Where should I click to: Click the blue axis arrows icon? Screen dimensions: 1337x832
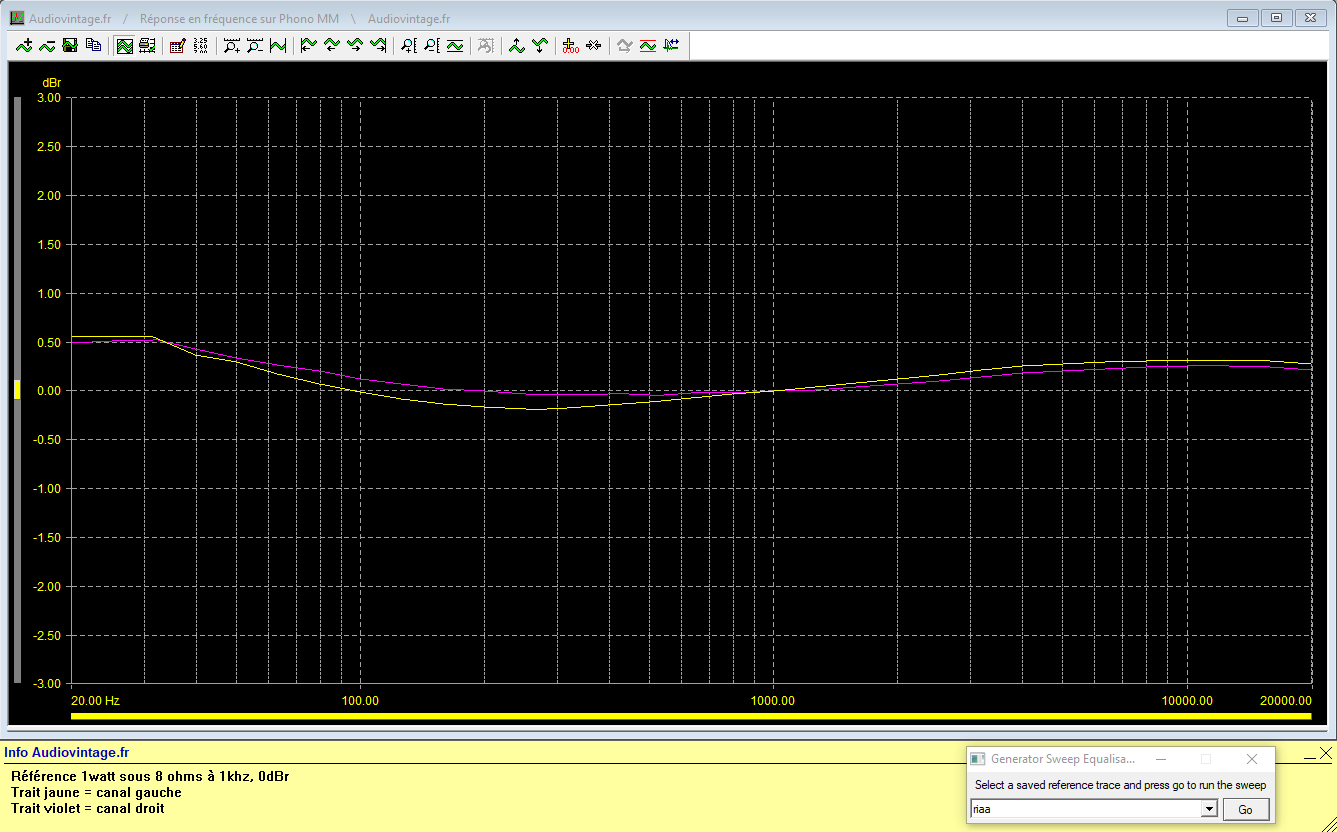(670, 45)
